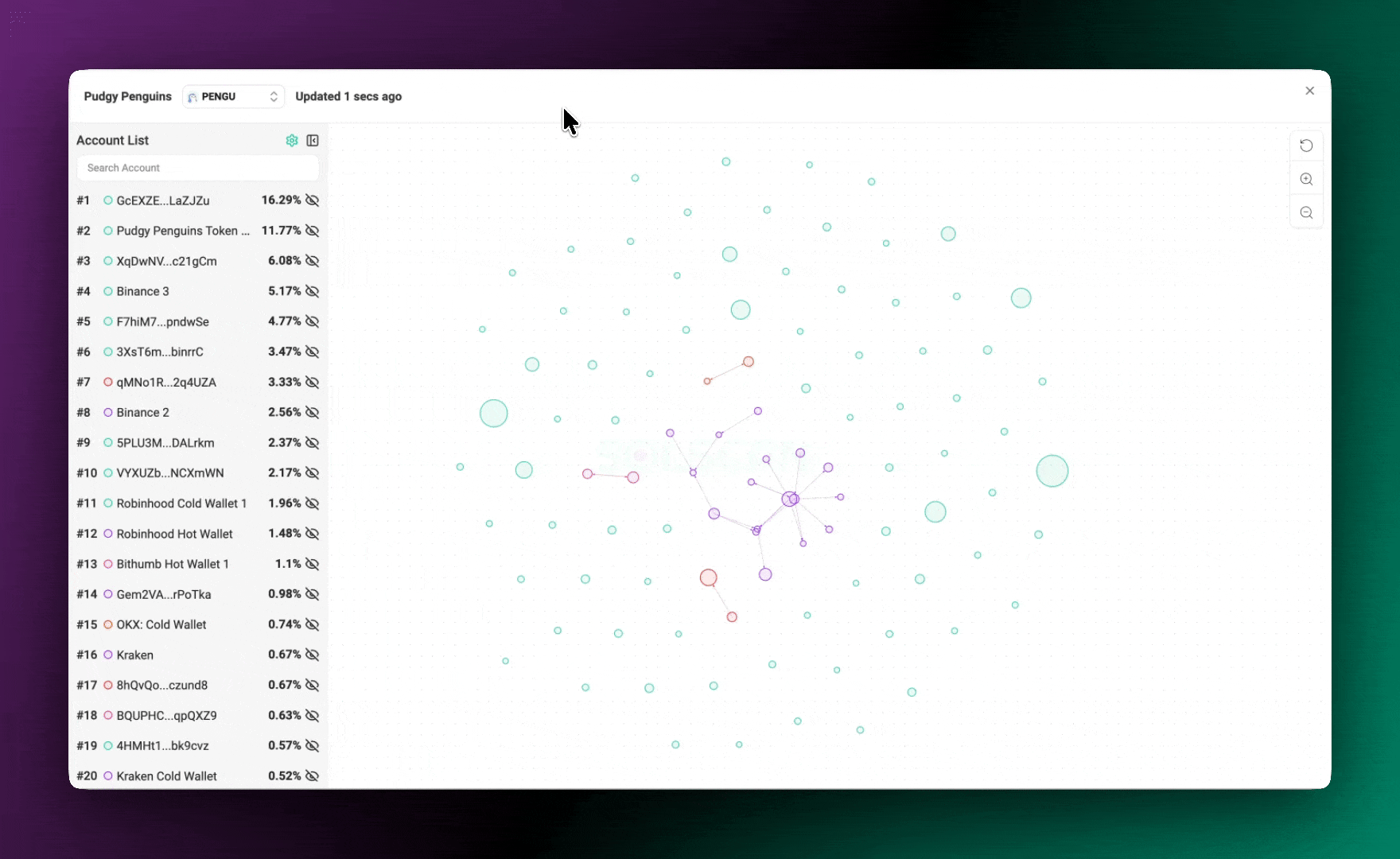Collapse the Account List sidebar panel
This screenshot has width=1400, height=859.
(313, 141)
